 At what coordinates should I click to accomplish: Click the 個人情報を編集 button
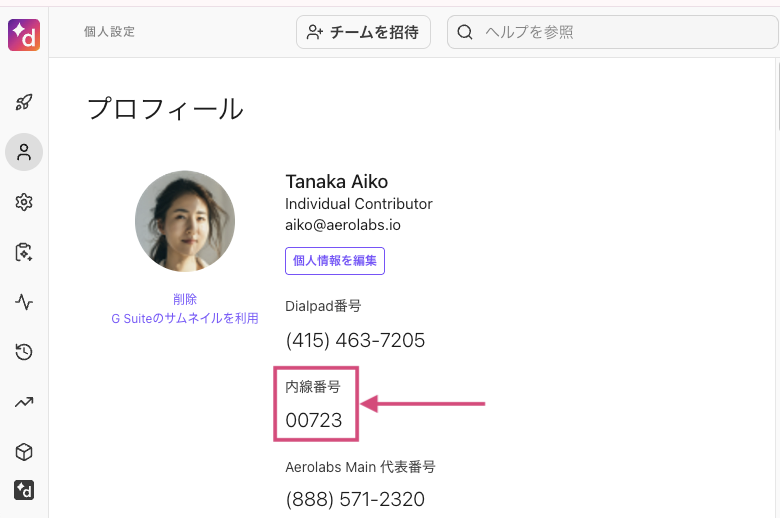pos(335,261)
